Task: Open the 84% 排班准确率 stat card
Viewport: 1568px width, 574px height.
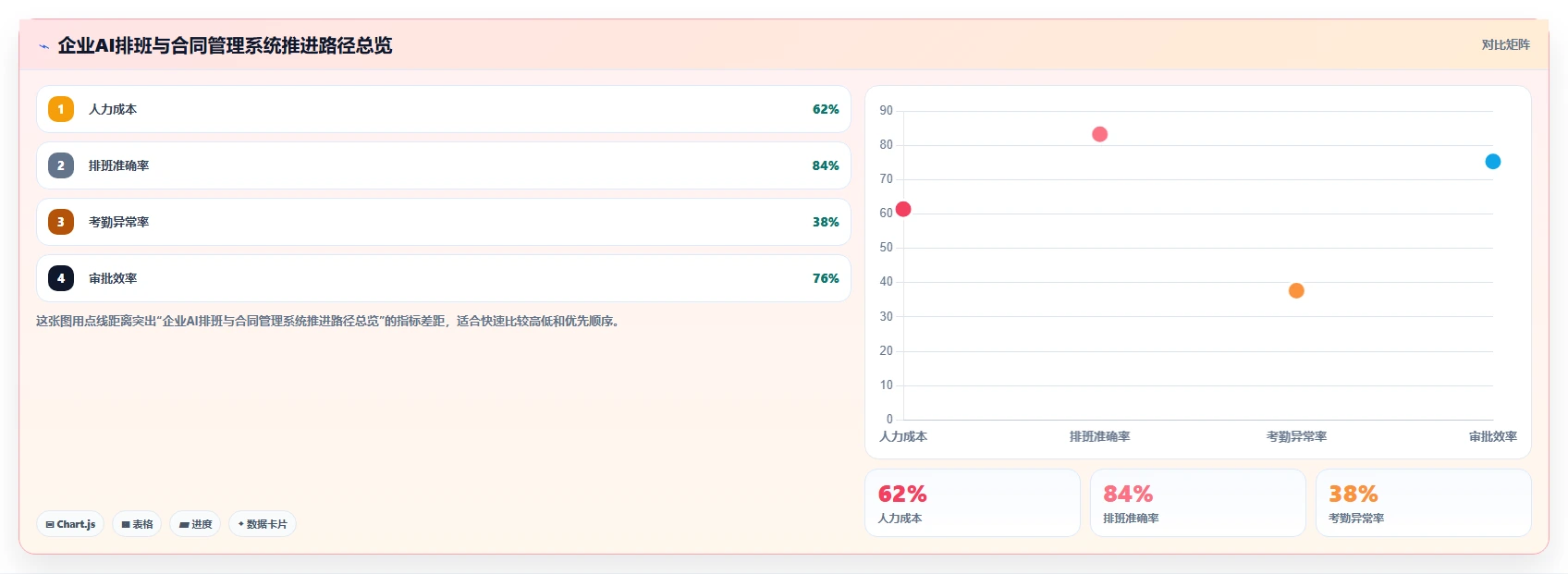Action: coord(1198,503)
